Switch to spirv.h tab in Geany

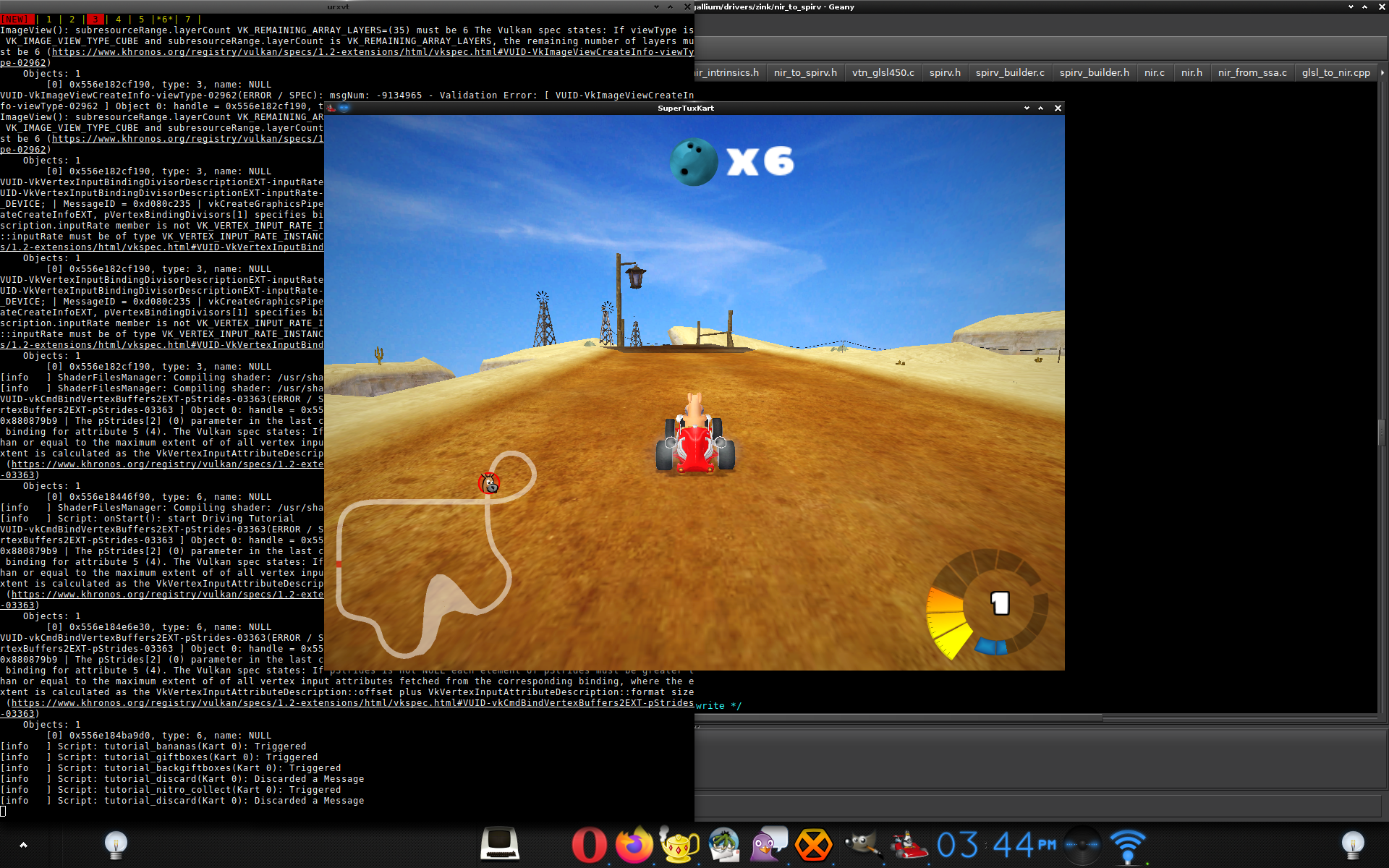[945, 72]
